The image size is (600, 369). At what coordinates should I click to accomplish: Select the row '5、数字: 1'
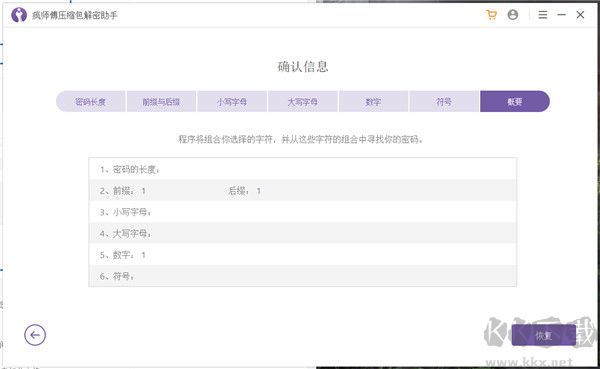click(x=303, y=255)
